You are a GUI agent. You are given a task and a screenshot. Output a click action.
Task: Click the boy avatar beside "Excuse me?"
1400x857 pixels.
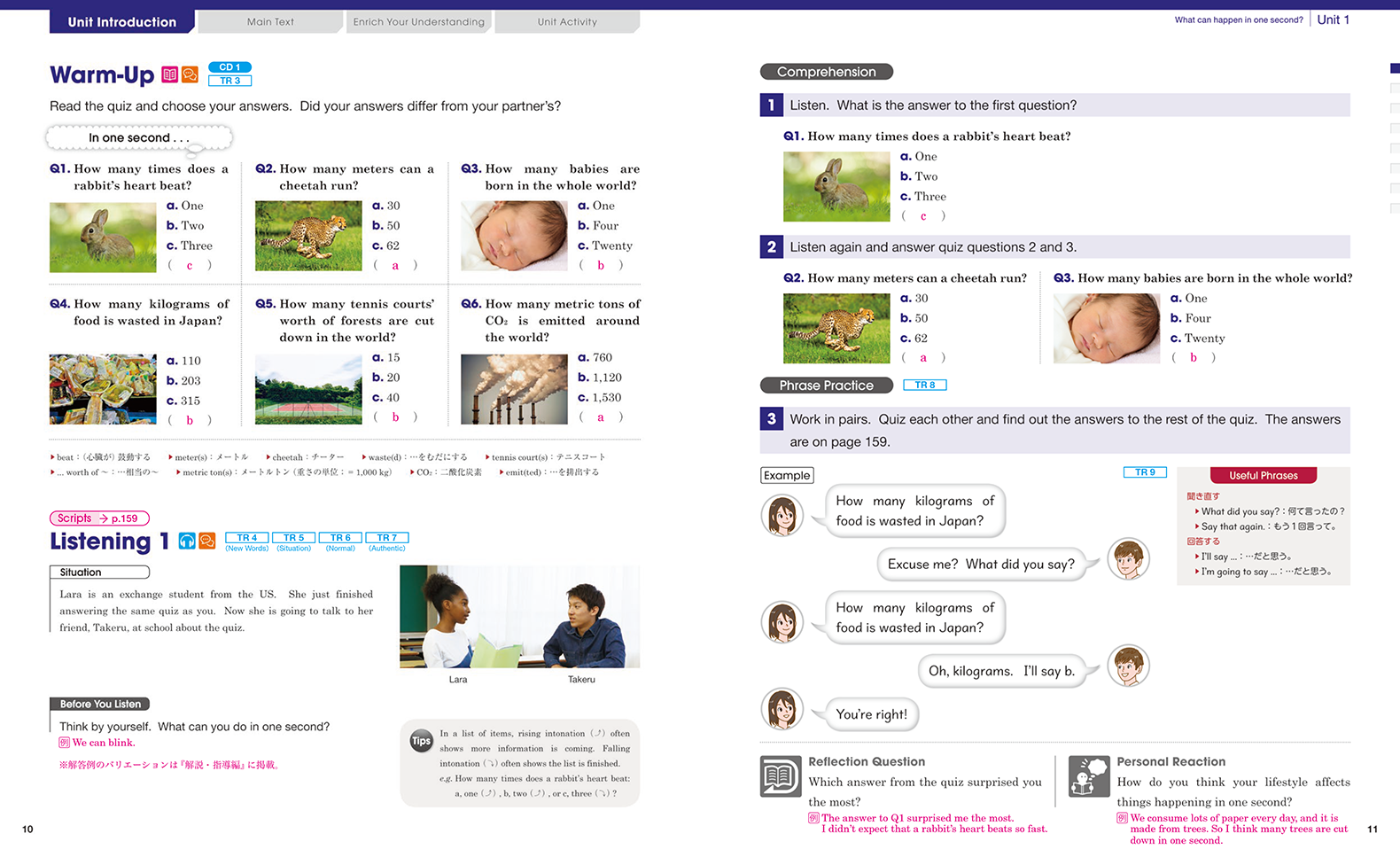(x=1128, y=559)
